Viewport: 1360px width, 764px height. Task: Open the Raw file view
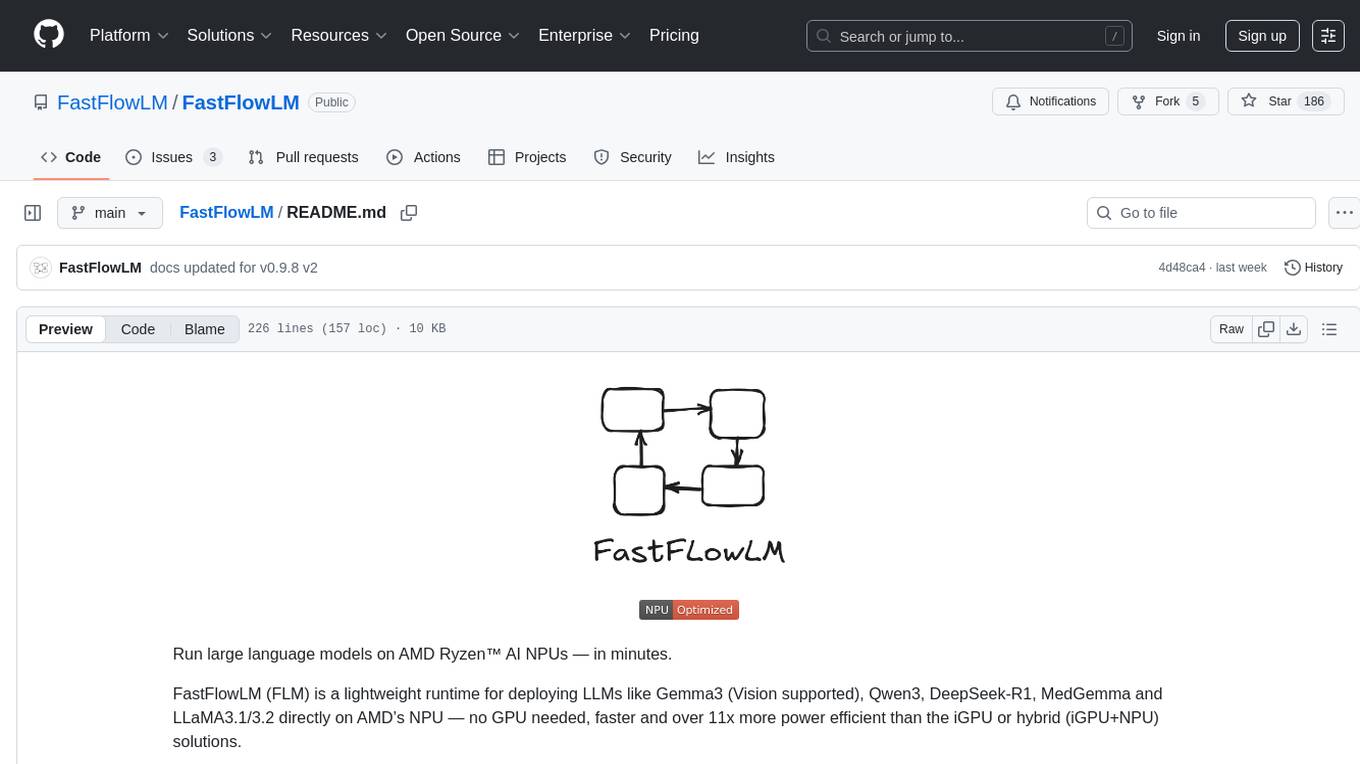coord(1231,329)
